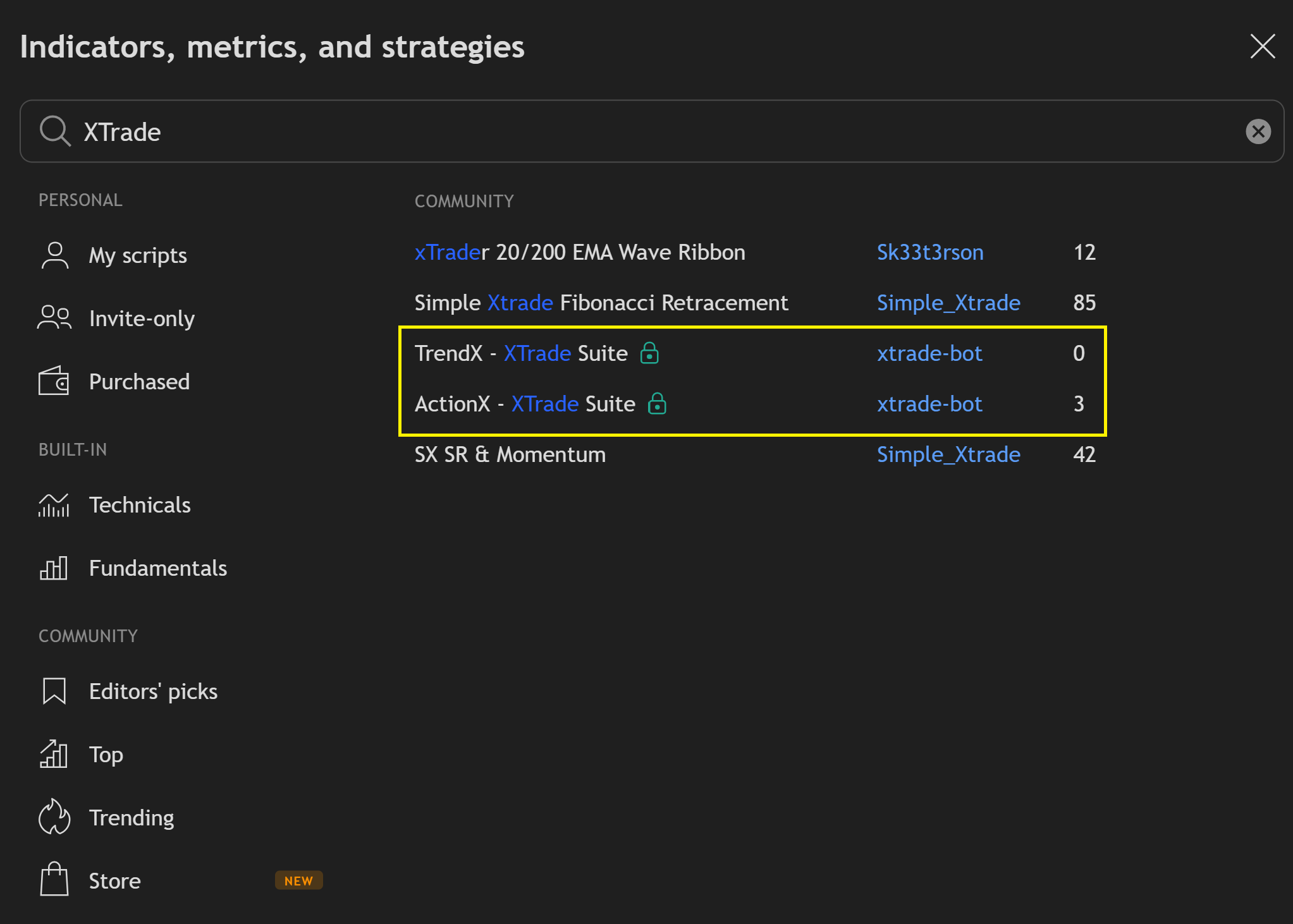Click the Invite-only people icon
This screenshot has height=924, width=1293.
pos(54,318)
